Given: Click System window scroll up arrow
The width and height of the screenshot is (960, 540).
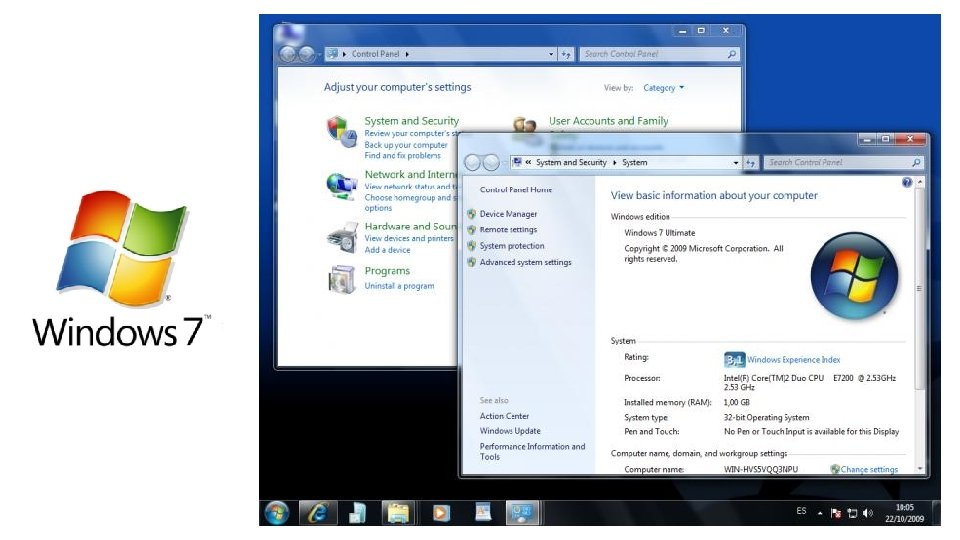Looking at the screenshot, I should [919, 182].
